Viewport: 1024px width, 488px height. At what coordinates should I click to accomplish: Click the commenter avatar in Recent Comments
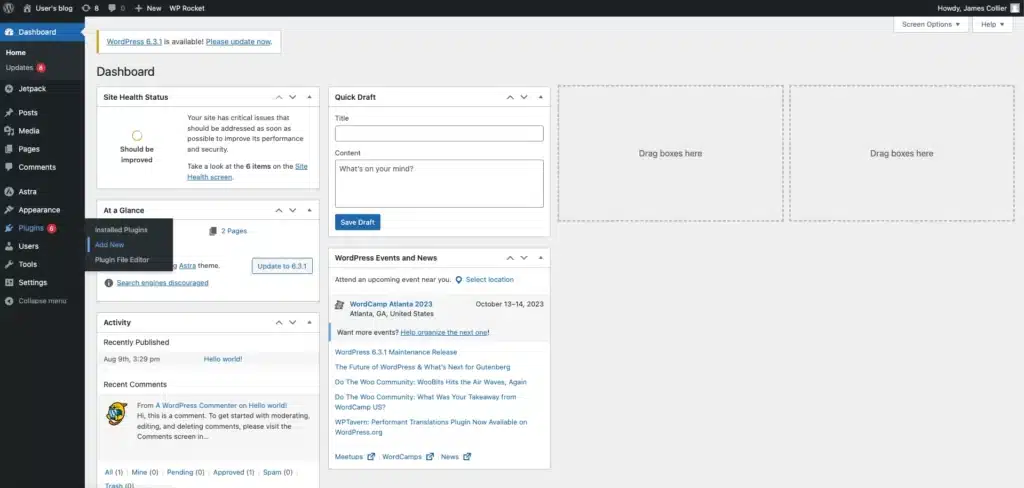click(x=116, y=413)
